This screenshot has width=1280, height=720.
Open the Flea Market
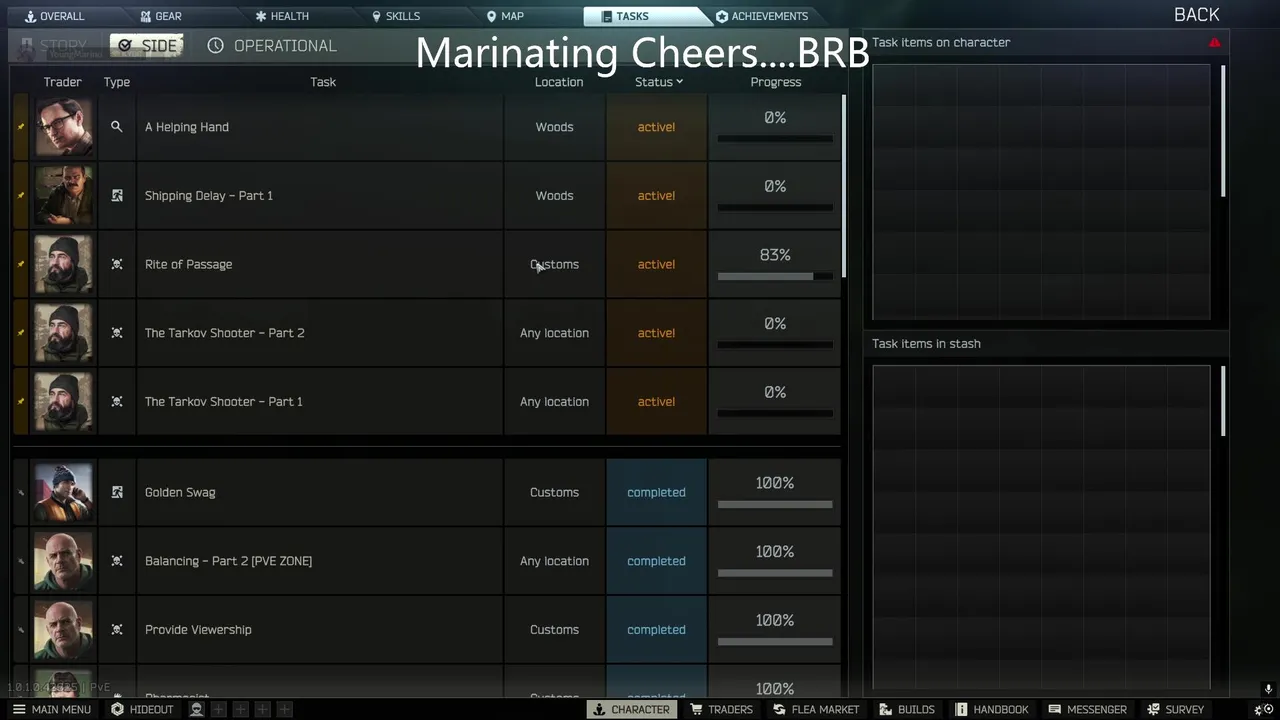[816, 709]
